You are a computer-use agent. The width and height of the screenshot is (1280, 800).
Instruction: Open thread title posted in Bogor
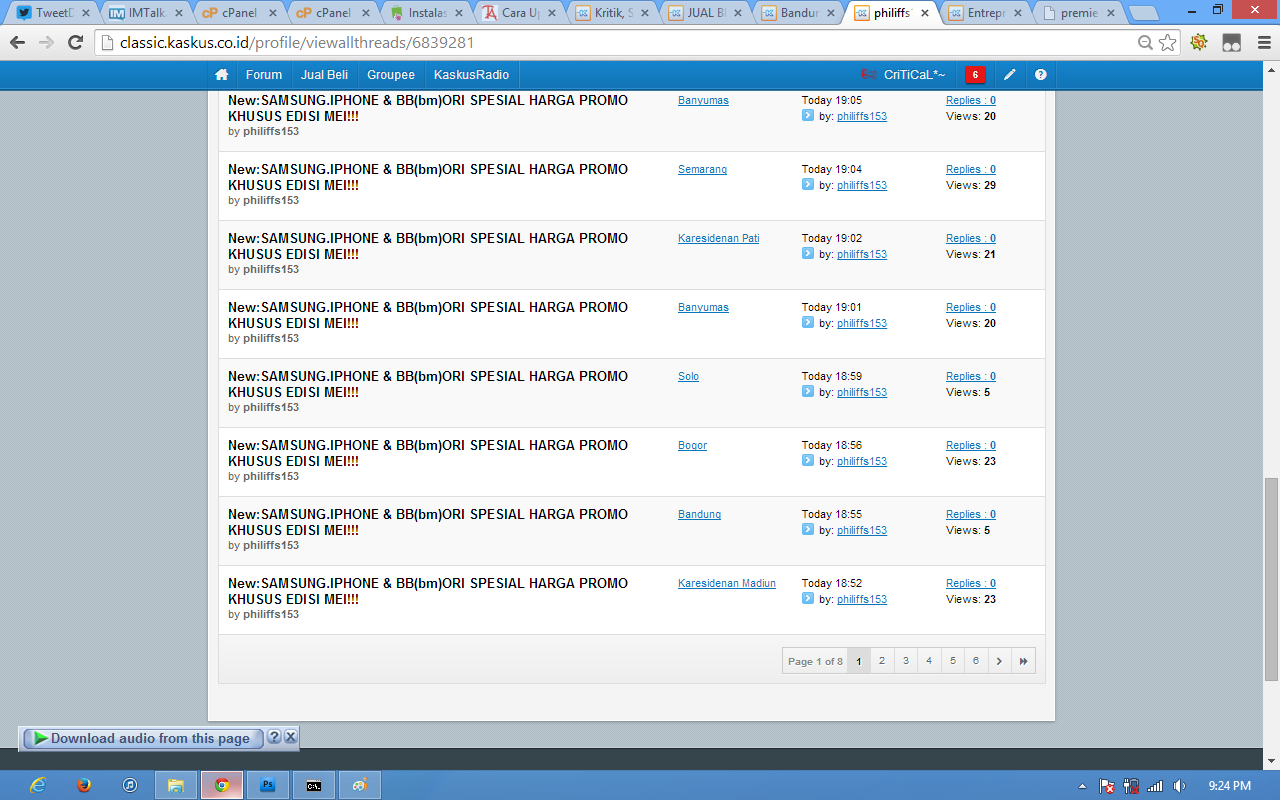coord(428,453)
